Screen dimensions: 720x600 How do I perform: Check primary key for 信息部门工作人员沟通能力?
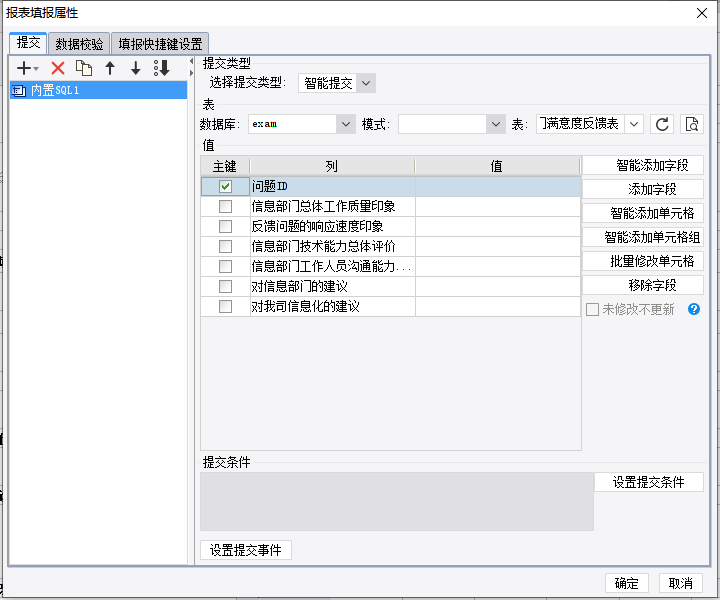(225, 266)
